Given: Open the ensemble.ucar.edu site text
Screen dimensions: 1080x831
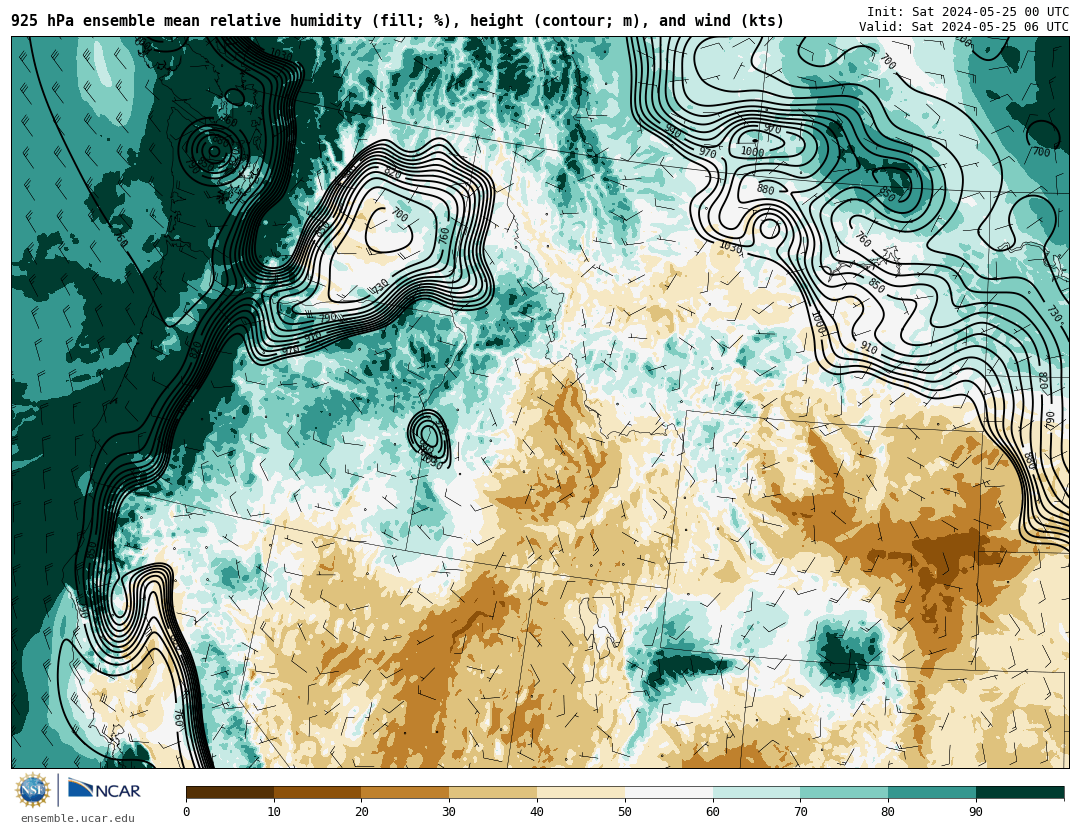Looking at the screenshot, I should (78, 819).
